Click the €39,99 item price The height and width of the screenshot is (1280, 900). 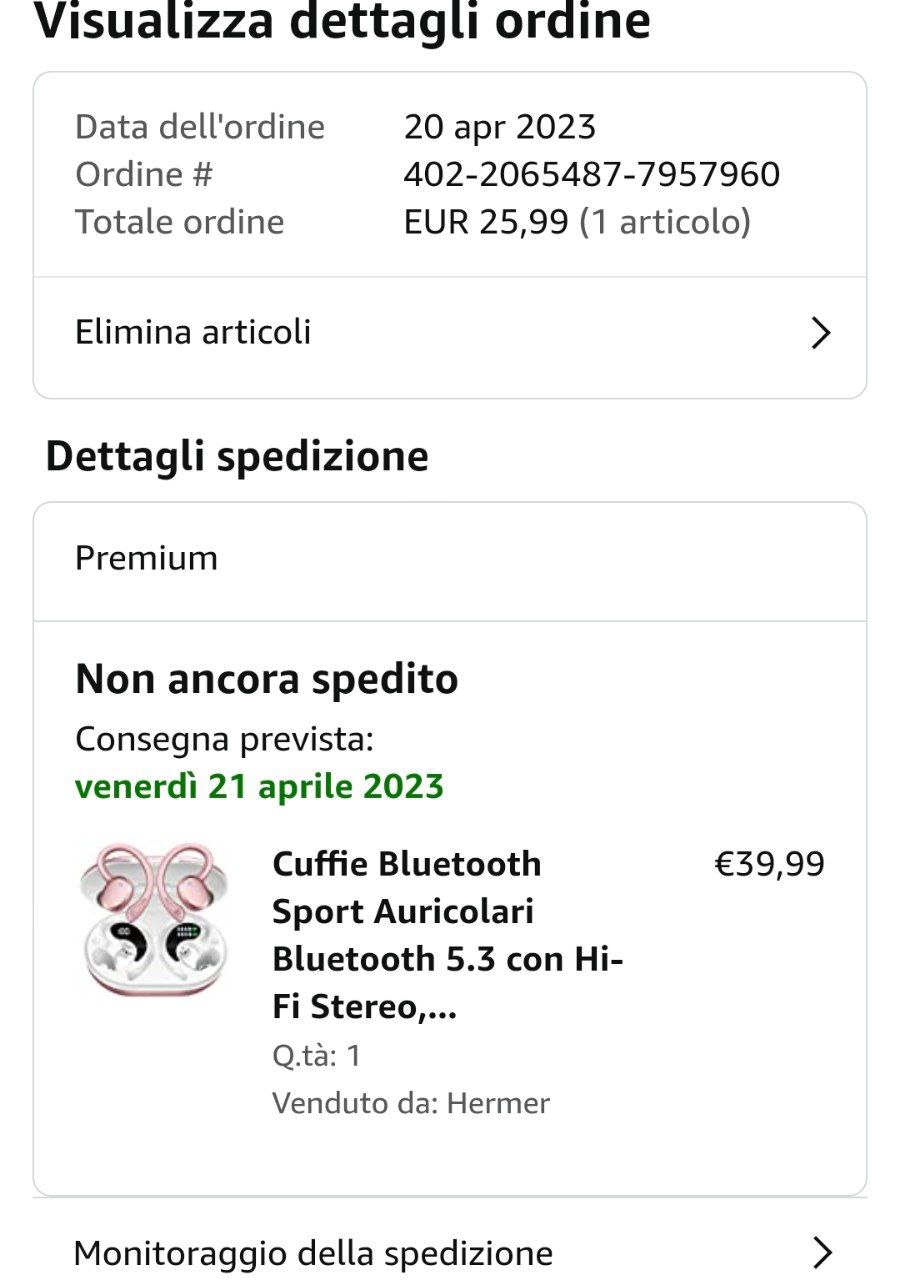point(769,864)
